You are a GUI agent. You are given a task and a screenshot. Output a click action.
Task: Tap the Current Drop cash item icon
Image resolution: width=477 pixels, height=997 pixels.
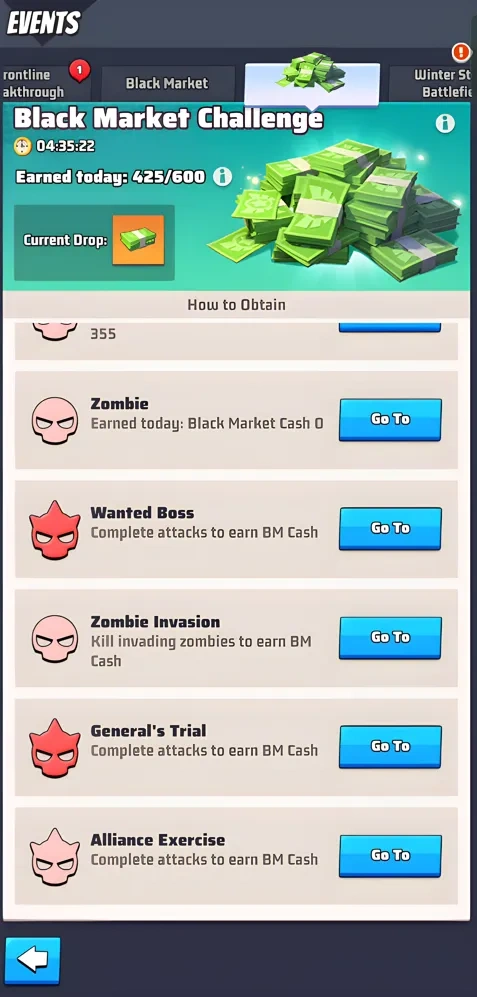(x=138, y=240)
